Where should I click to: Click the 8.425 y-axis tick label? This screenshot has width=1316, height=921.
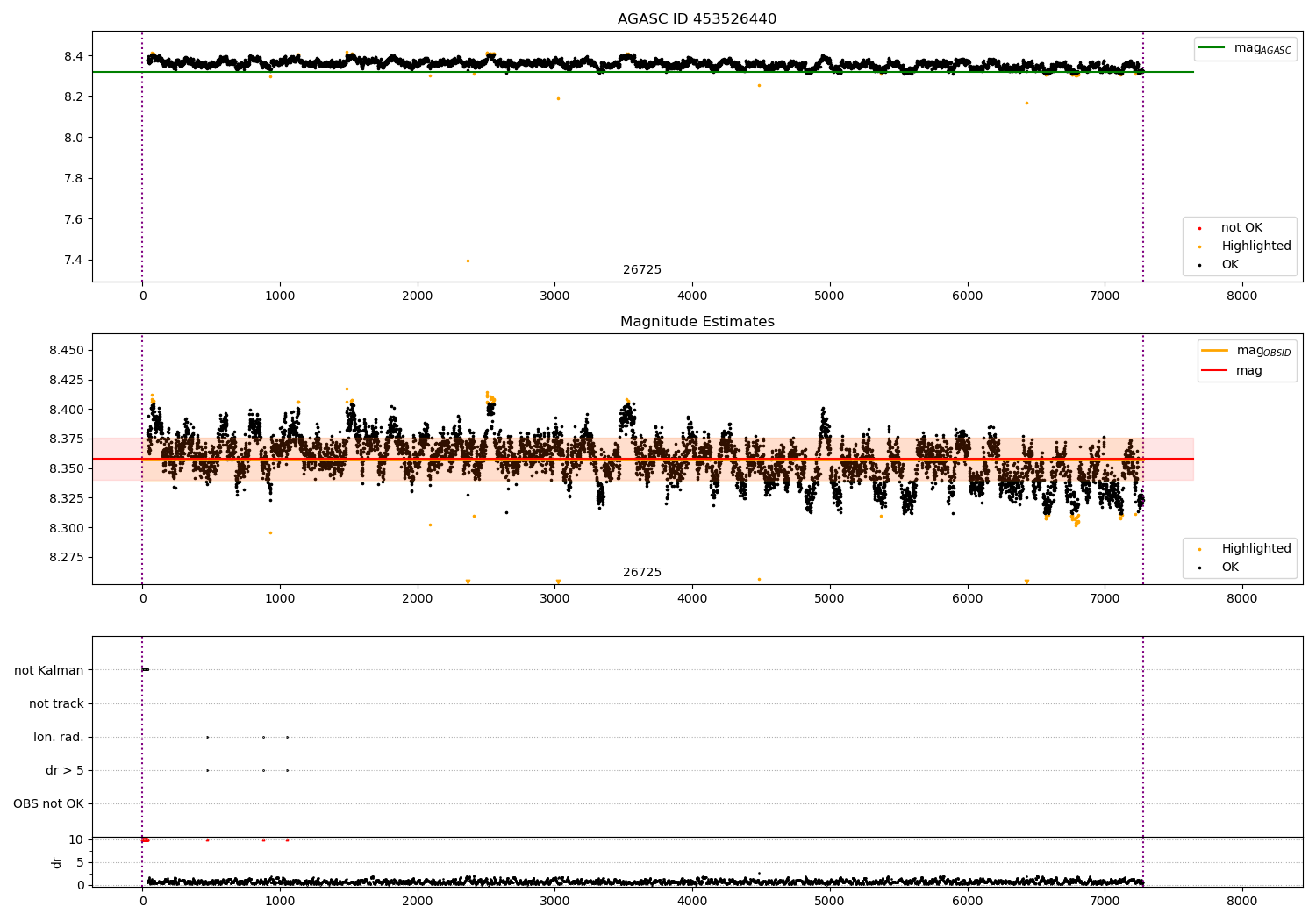click(67, 380)
